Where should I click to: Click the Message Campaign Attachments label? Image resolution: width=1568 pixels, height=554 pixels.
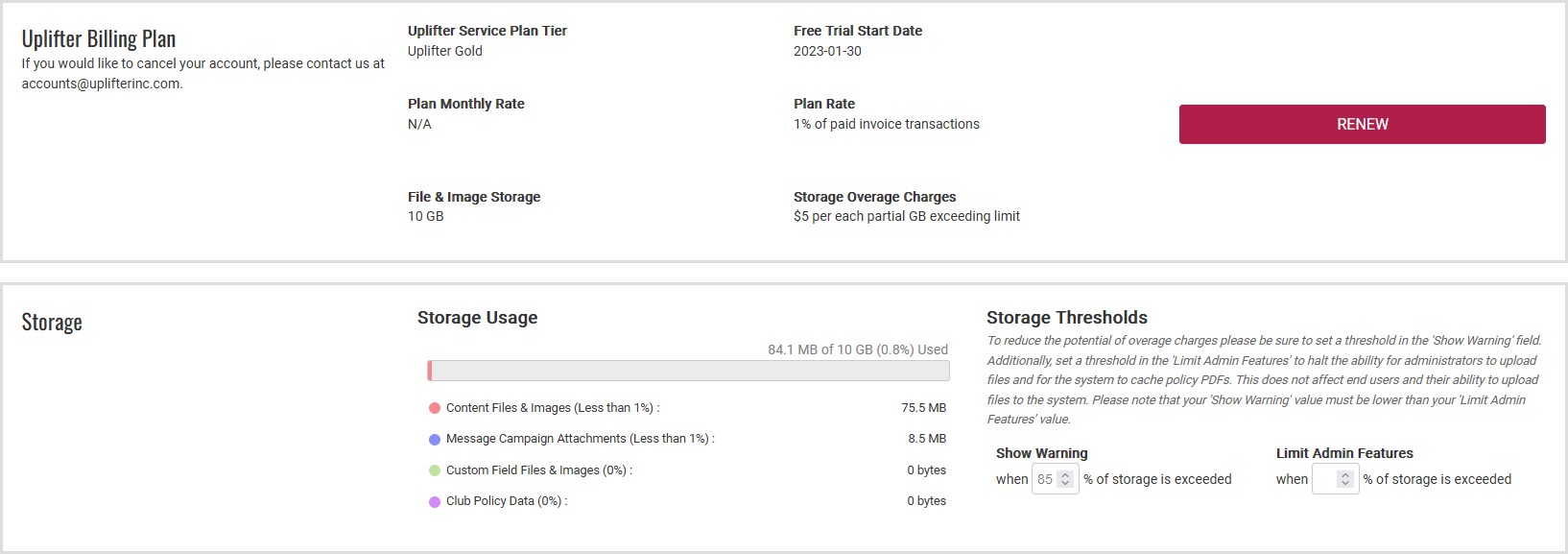coord(581,439)
